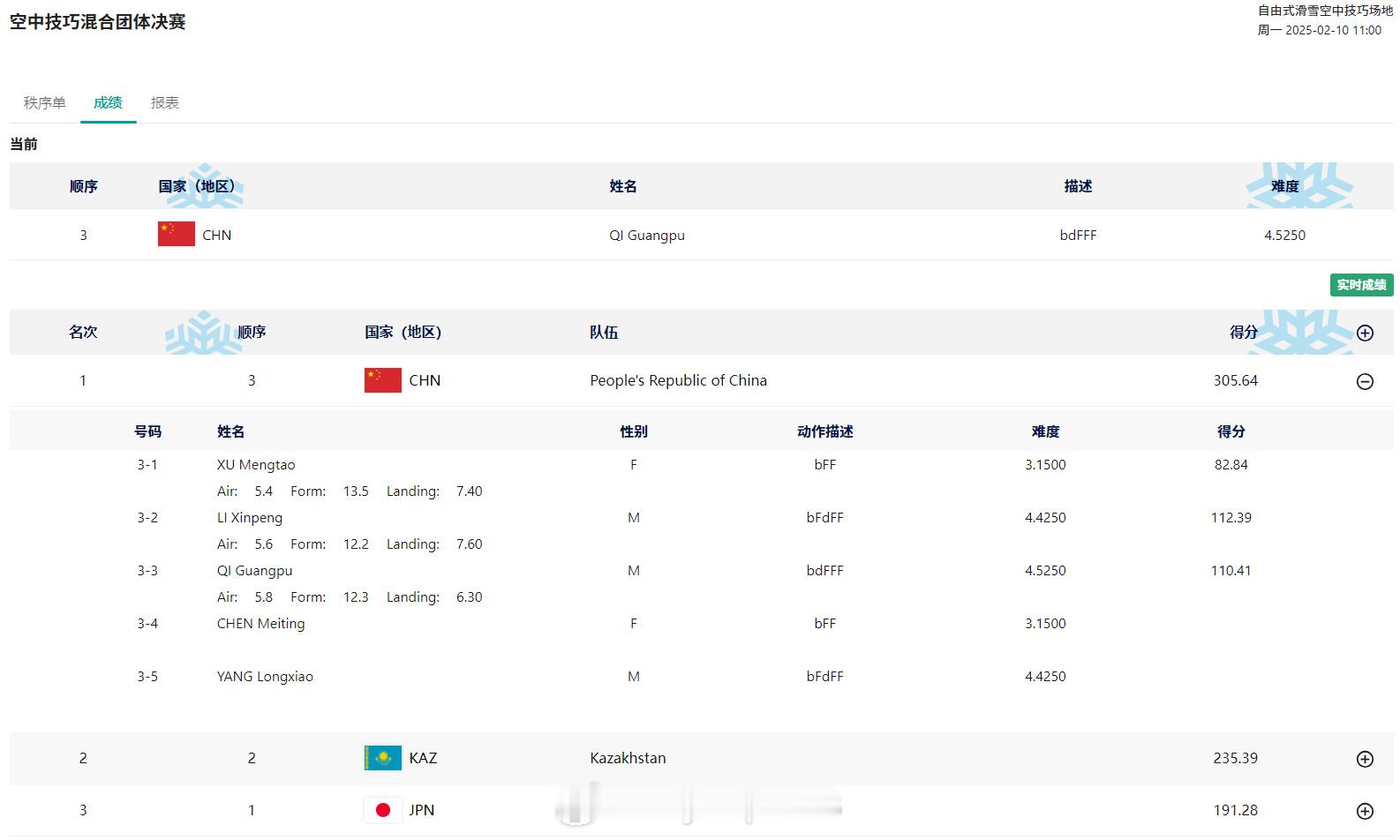This screenshot has height=840, width=1400.
Task: Click Landing value 7.40 for XU Mengtao
Action: (469, 491)
